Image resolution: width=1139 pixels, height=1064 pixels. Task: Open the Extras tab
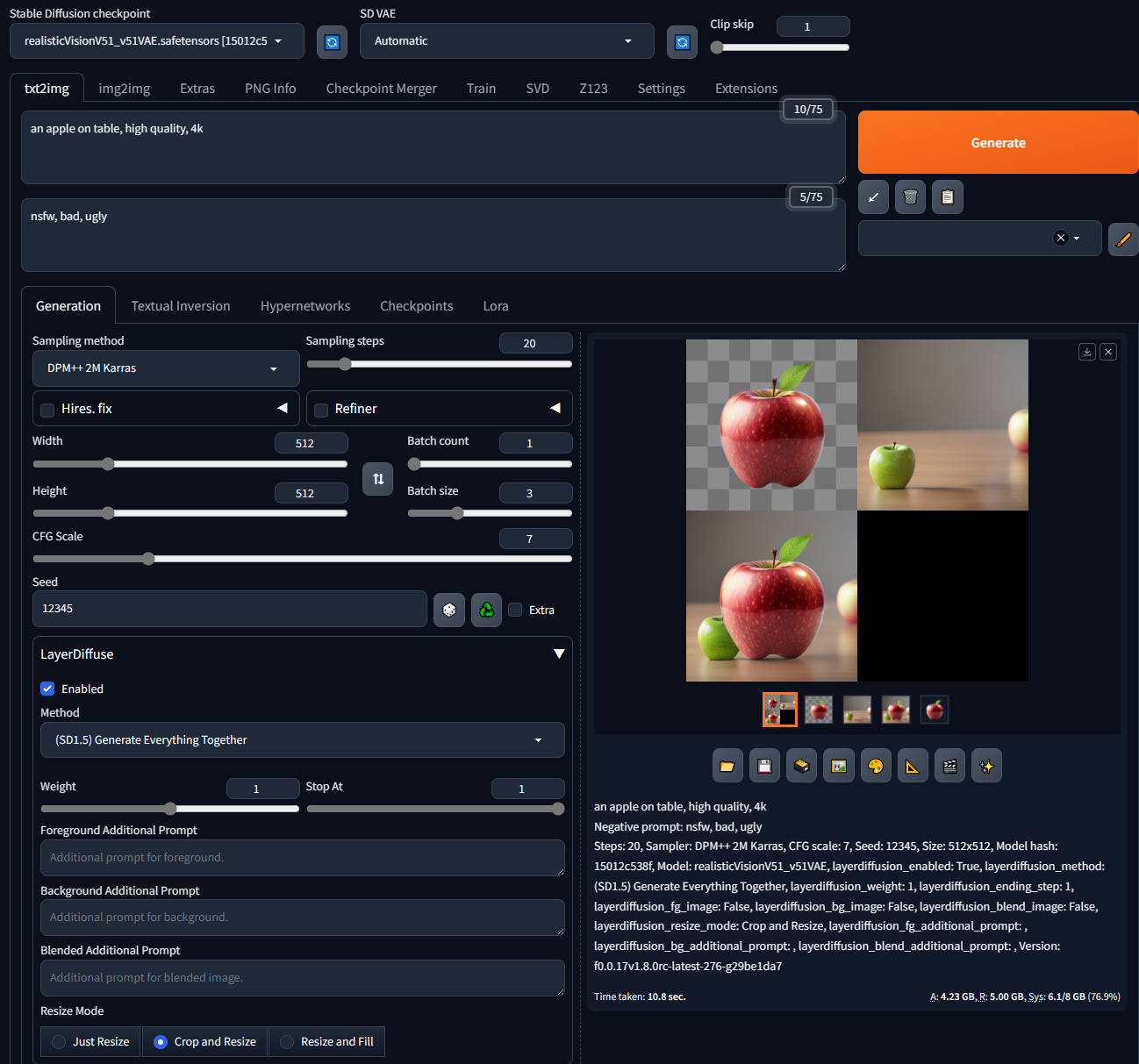point(197,89)
